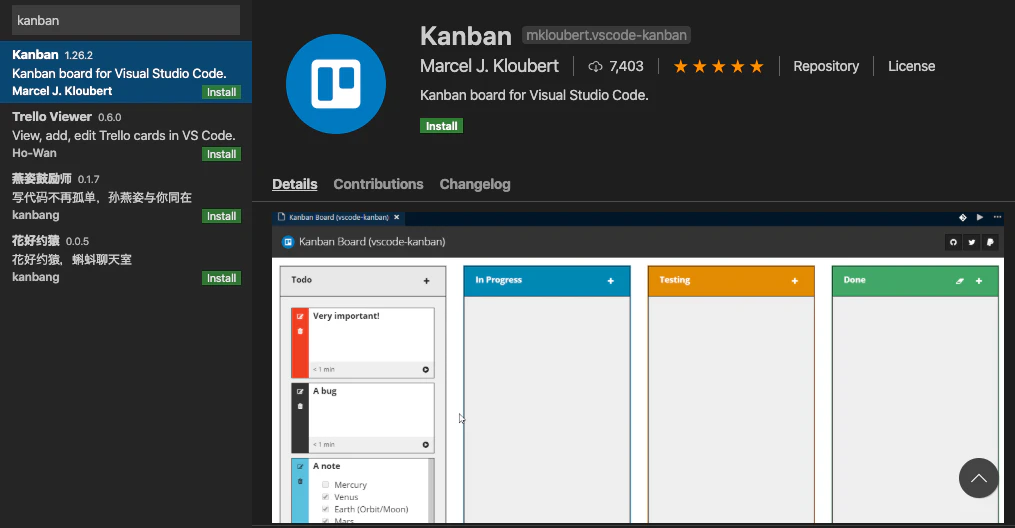This screenshot has height=528, width=1015.
Task: Select the 燕姿鼓励师 0.1.7 list entry
Action: [x=126, y=197]
